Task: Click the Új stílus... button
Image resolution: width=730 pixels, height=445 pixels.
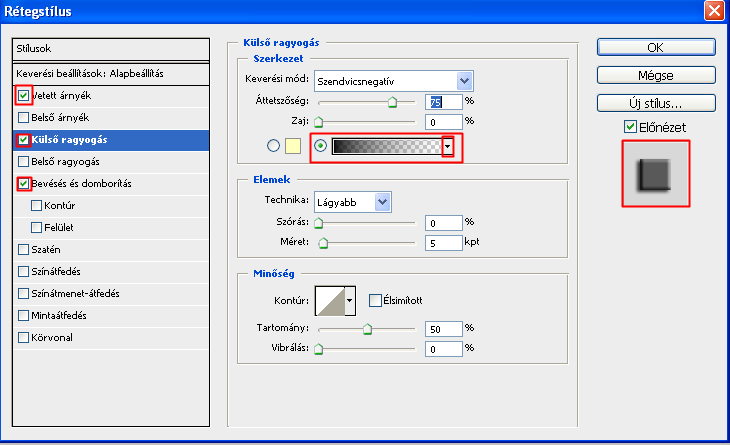Action: [x=656, y=103]
